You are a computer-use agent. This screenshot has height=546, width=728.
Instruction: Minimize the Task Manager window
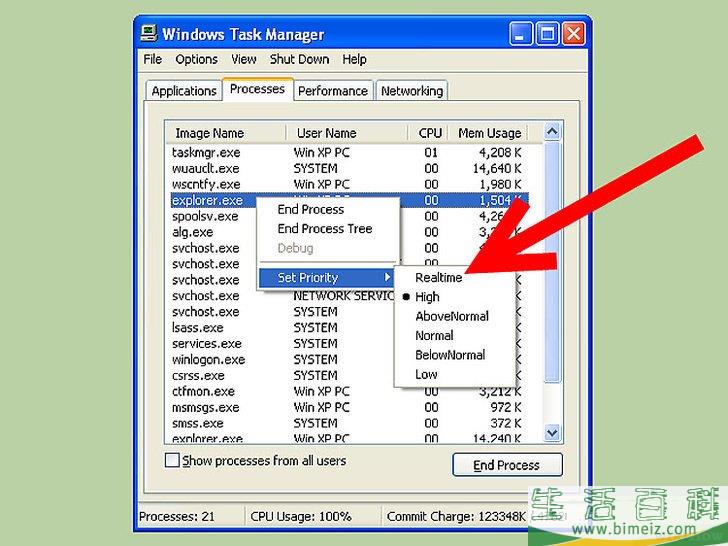(520, 34)
